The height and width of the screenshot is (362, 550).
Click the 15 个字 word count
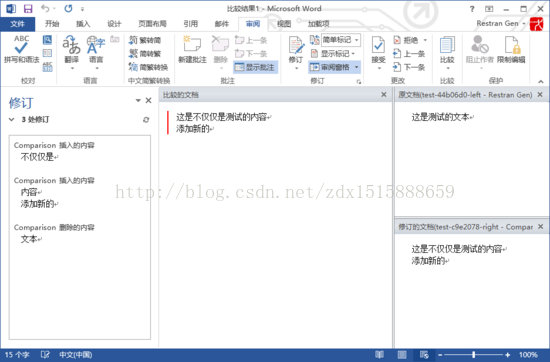click(17, 355)
